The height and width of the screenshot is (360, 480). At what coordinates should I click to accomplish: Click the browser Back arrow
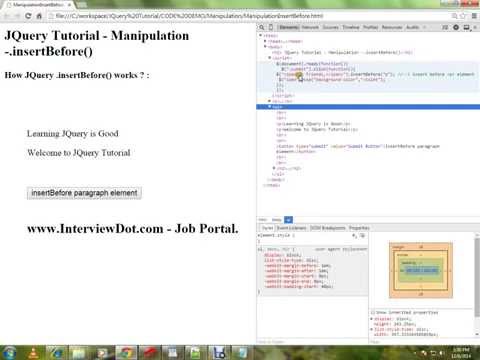(x=6, y=16)
